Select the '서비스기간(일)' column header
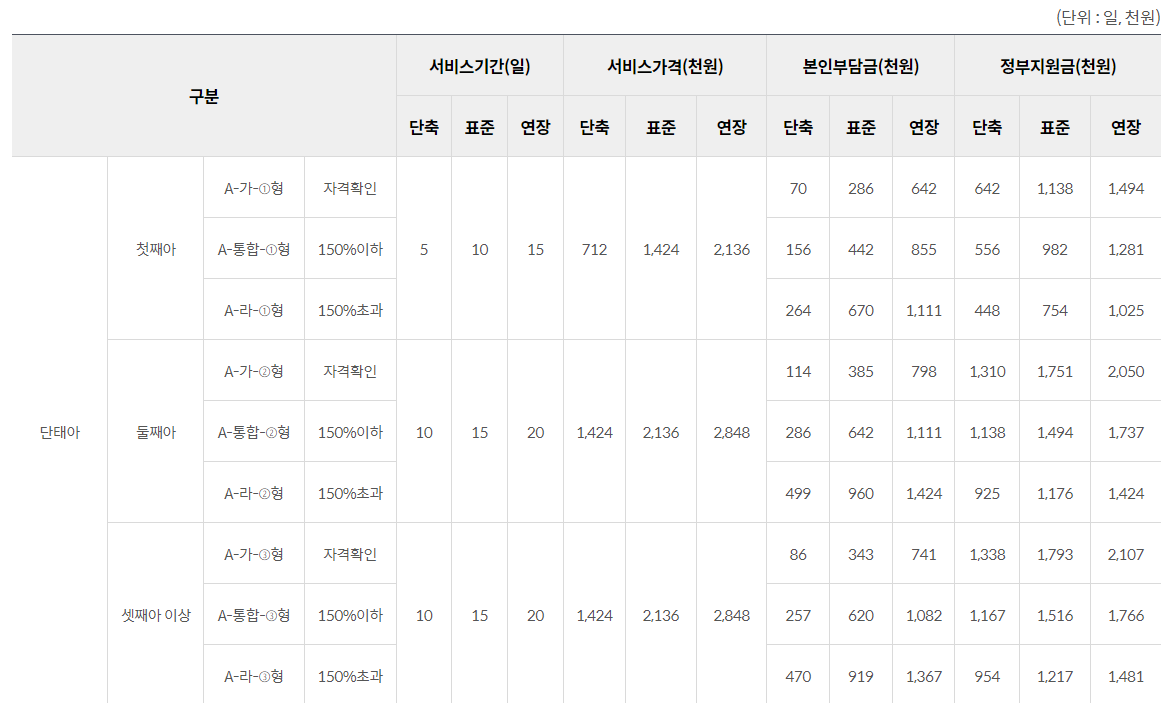1170x703 pixels. tap(480, 66)
